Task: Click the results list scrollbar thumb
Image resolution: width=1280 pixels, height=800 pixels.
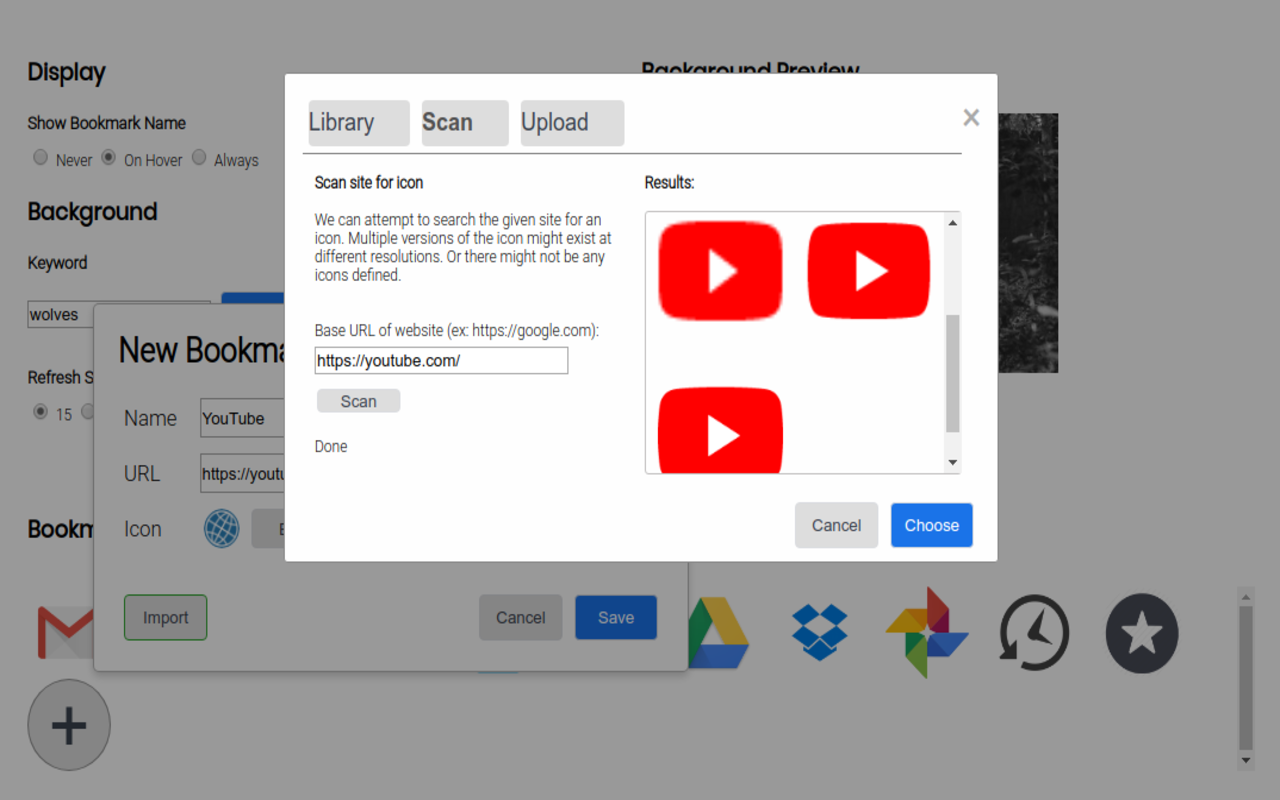Action: pyautogui.click(x=953, y=373)
